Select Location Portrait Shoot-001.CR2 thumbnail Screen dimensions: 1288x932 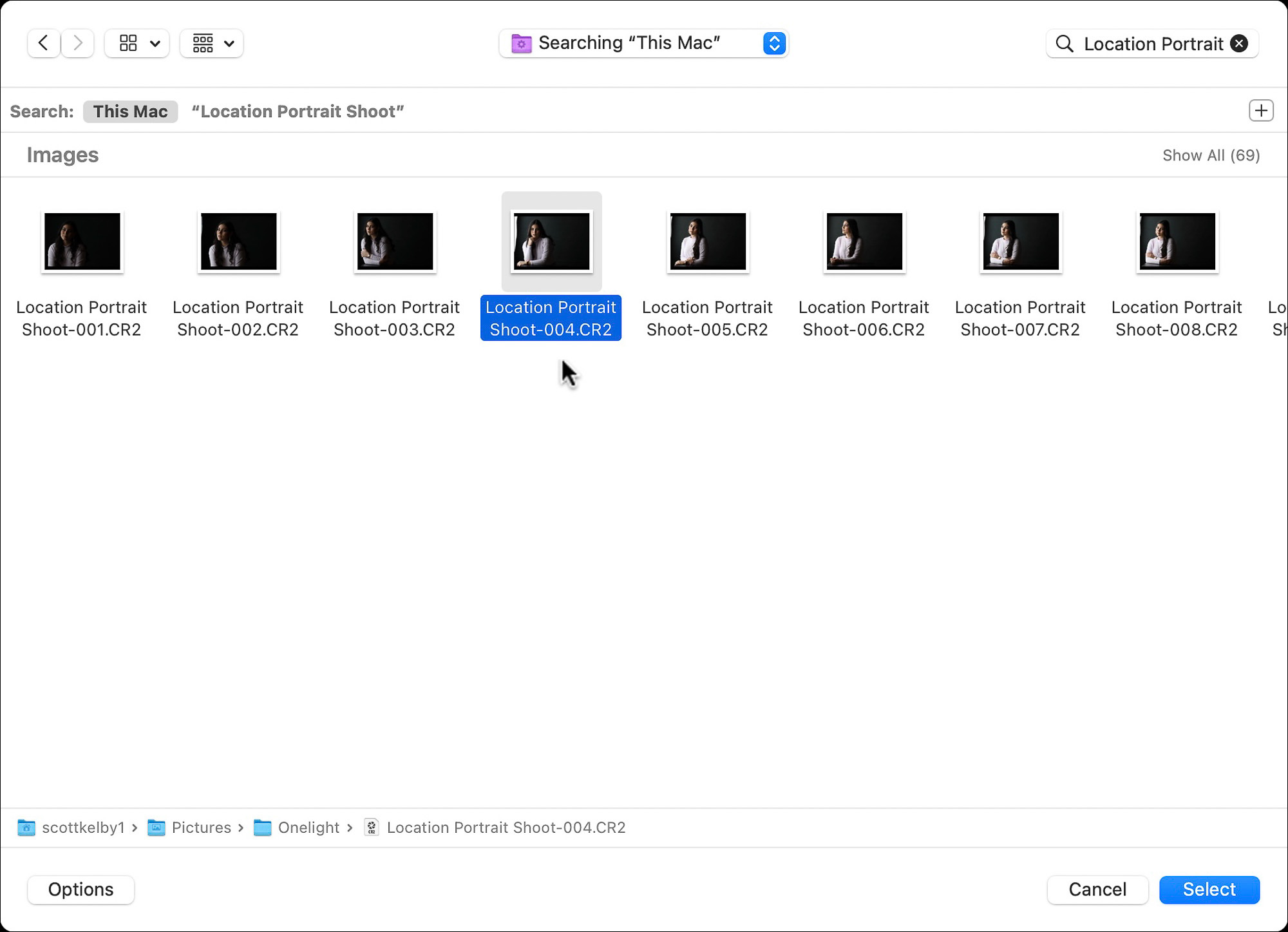(x=82, y=241)
